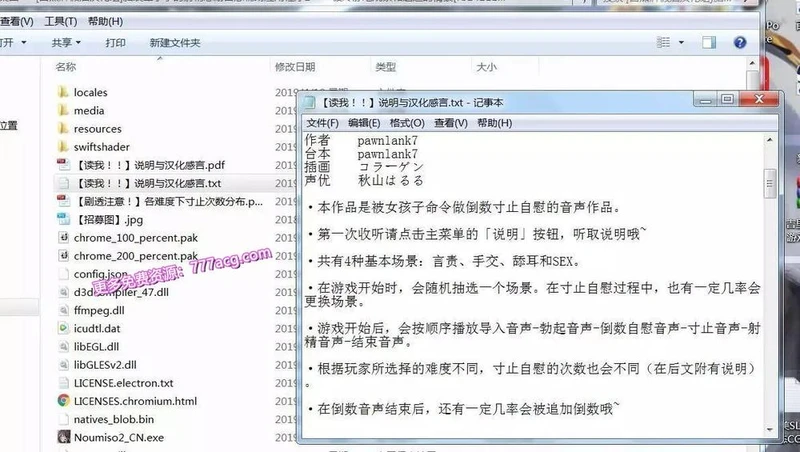Click Explorer file list scroll up arrow
The height and width of the screenshot is (452, 800).
[752, 63]
